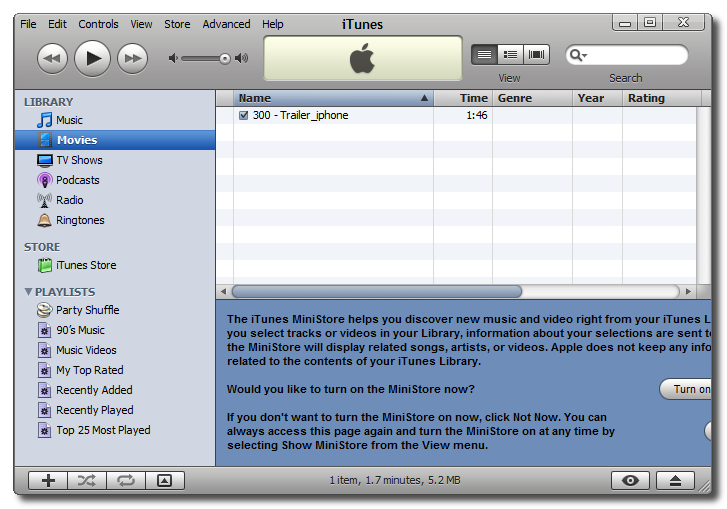Viewport: 727px width, 509px height.
Task: Show or hide the artwork viewer
Action: coord(165,480)
